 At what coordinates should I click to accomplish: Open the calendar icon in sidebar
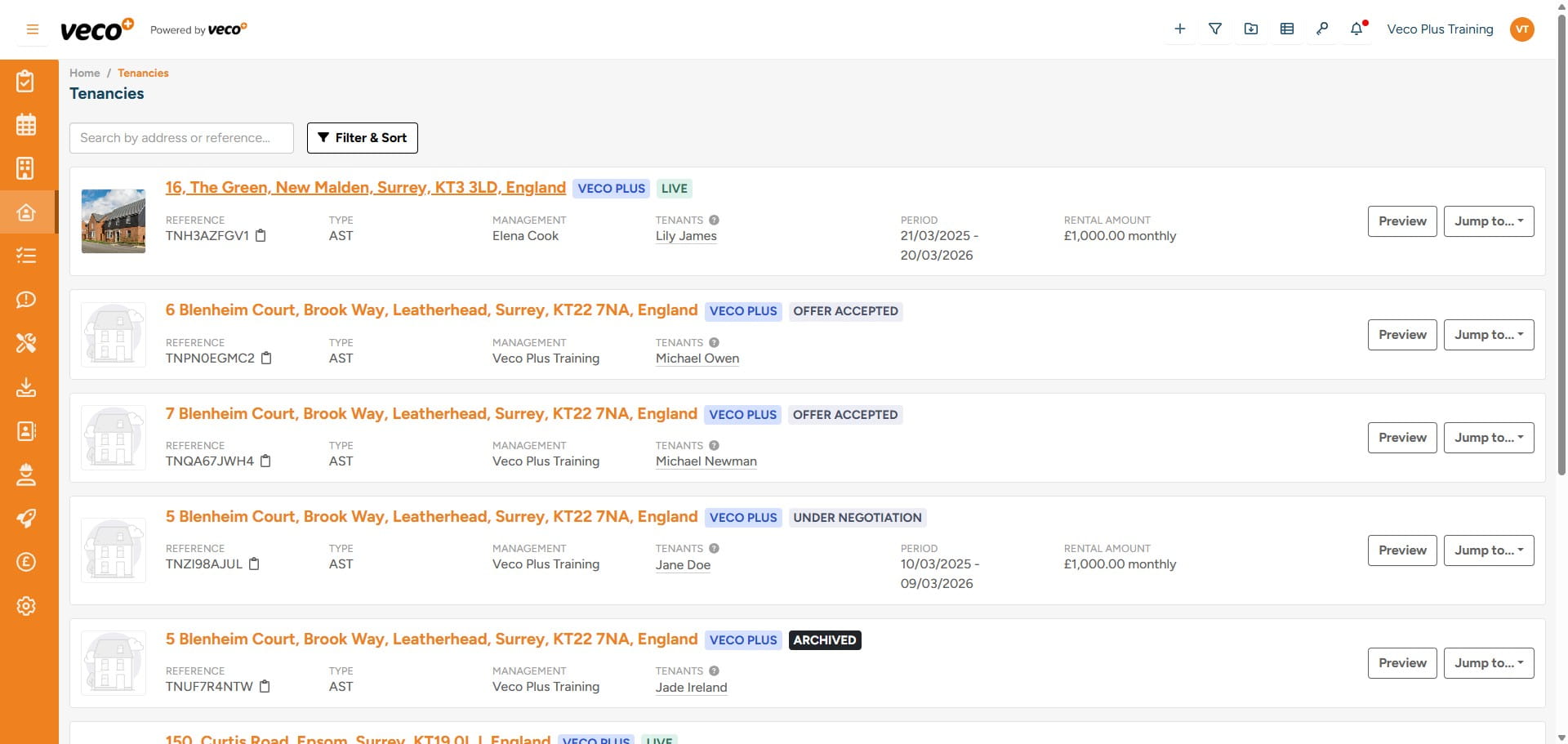(26, 125)
